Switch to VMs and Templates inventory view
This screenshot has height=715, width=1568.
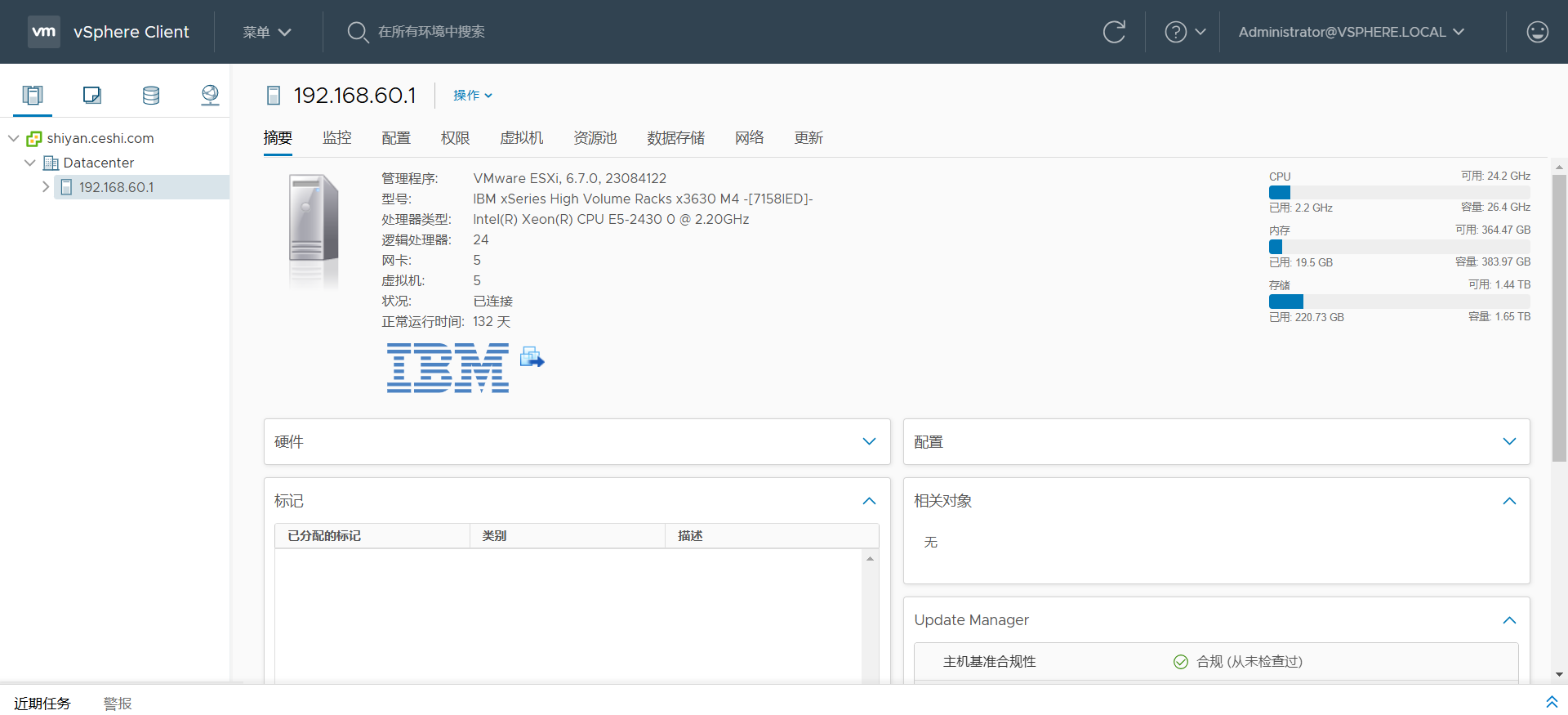[x=92, y=95]
